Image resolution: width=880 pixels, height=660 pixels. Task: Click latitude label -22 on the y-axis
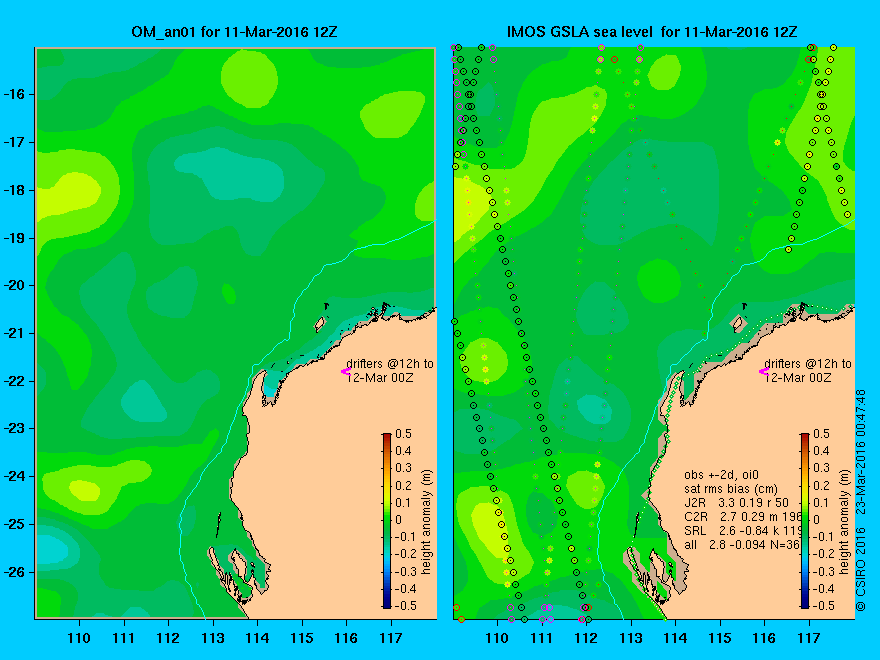tap(15, 381)
